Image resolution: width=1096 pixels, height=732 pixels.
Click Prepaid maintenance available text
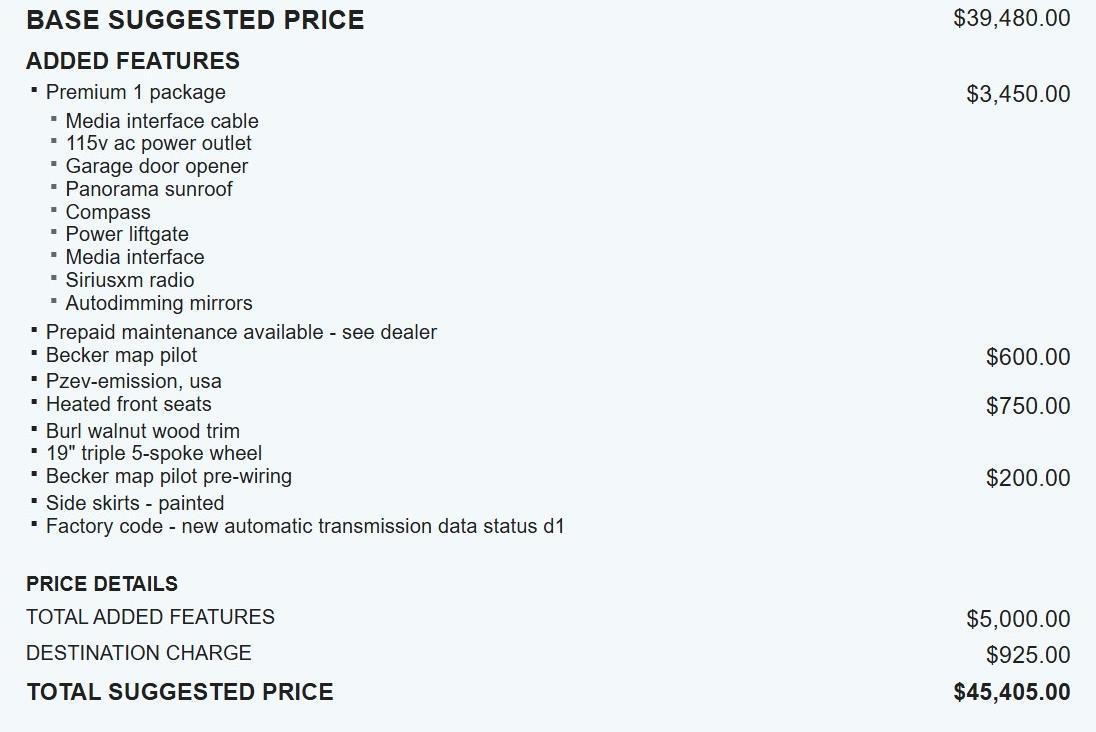[241, 332]
